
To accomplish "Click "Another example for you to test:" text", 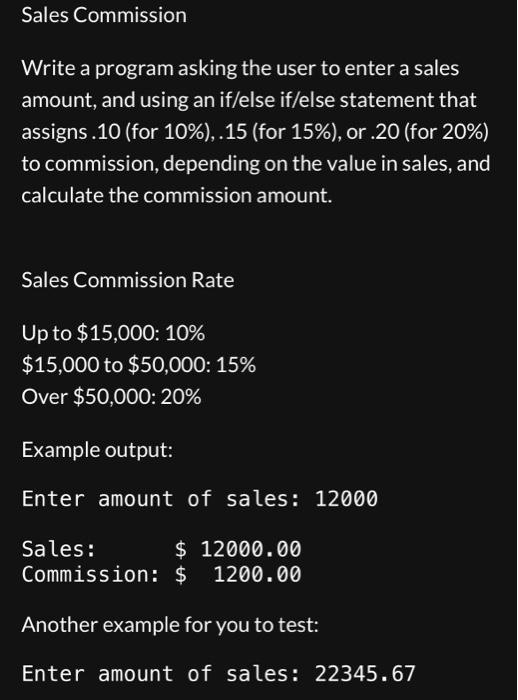I will click(170, 625).
